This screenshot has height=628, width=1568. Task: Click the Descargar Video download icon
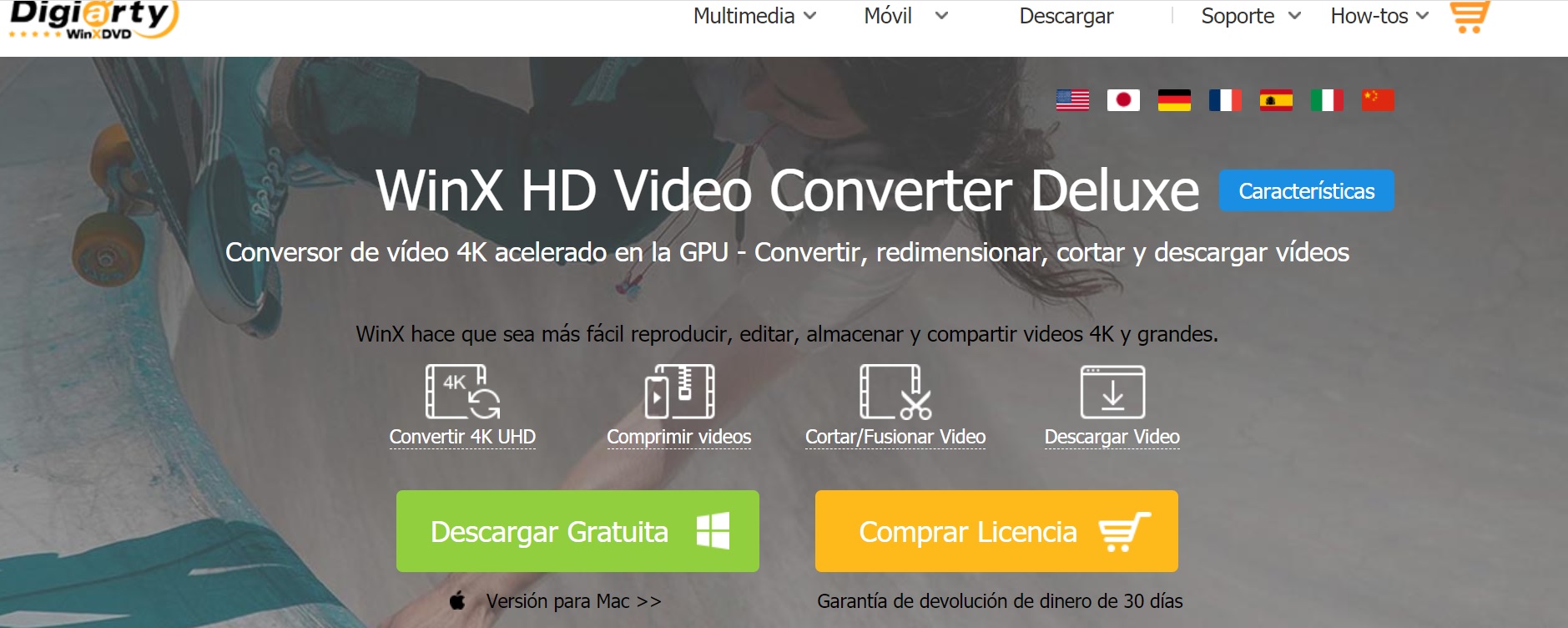[x=1112, y=392]
